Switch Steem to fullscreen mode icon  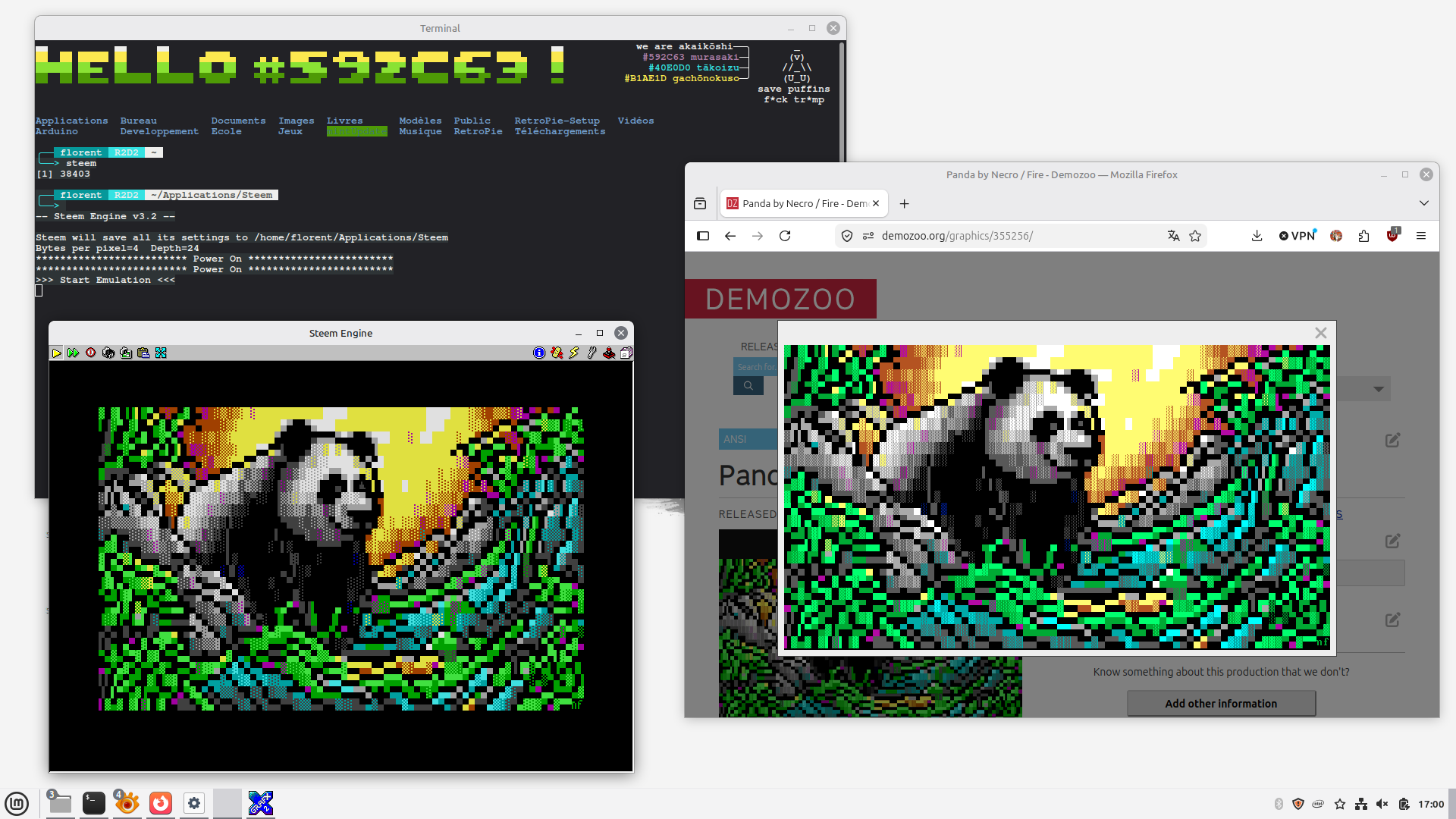point(161,353)
